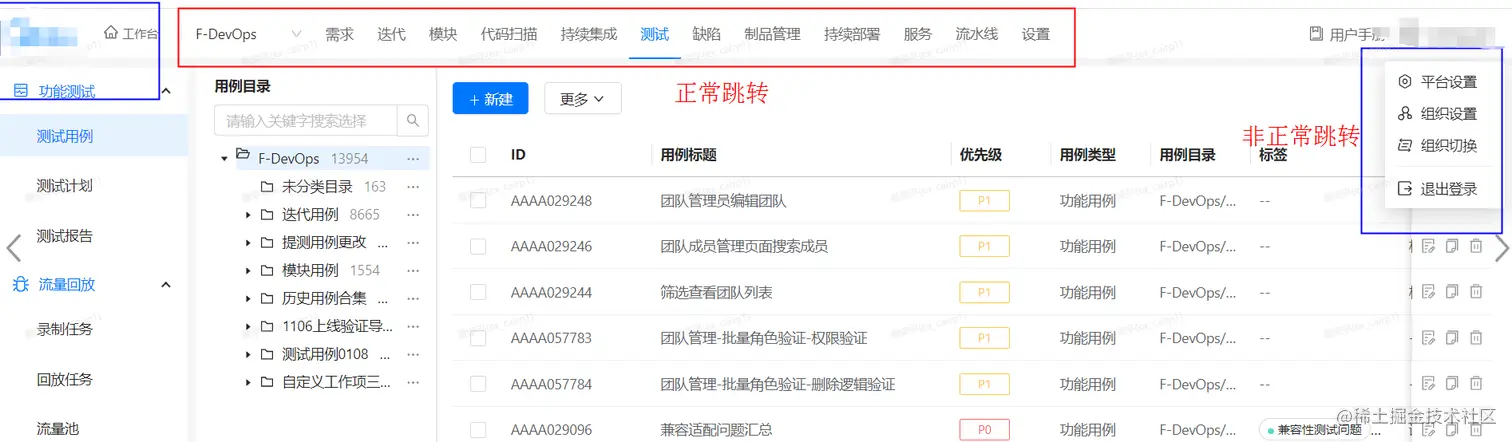This screenshot has width=1512, height=442.
Task: Click the 工作台 home icon
Action: coord(111,33)
